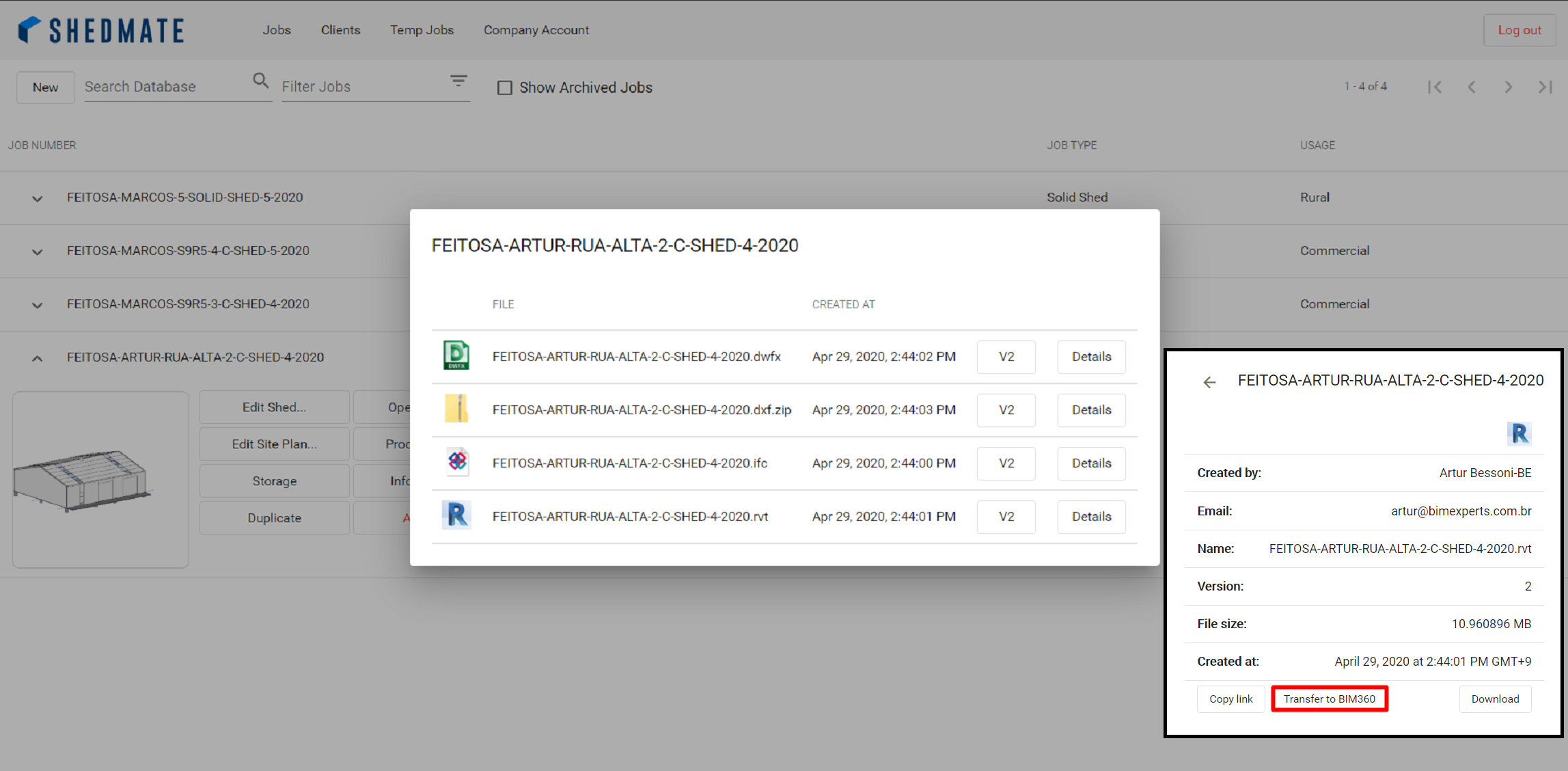
Task: Click Copy link in file detail panel
Action: pyautogui.click(x=1230, y=699)
